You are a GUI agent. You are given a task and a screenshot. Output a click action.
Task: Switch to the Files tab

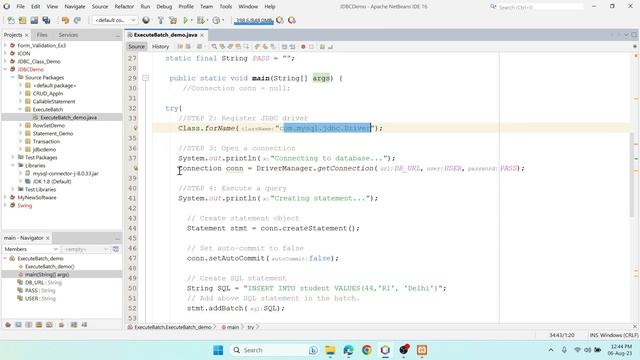tap(42, 35)
